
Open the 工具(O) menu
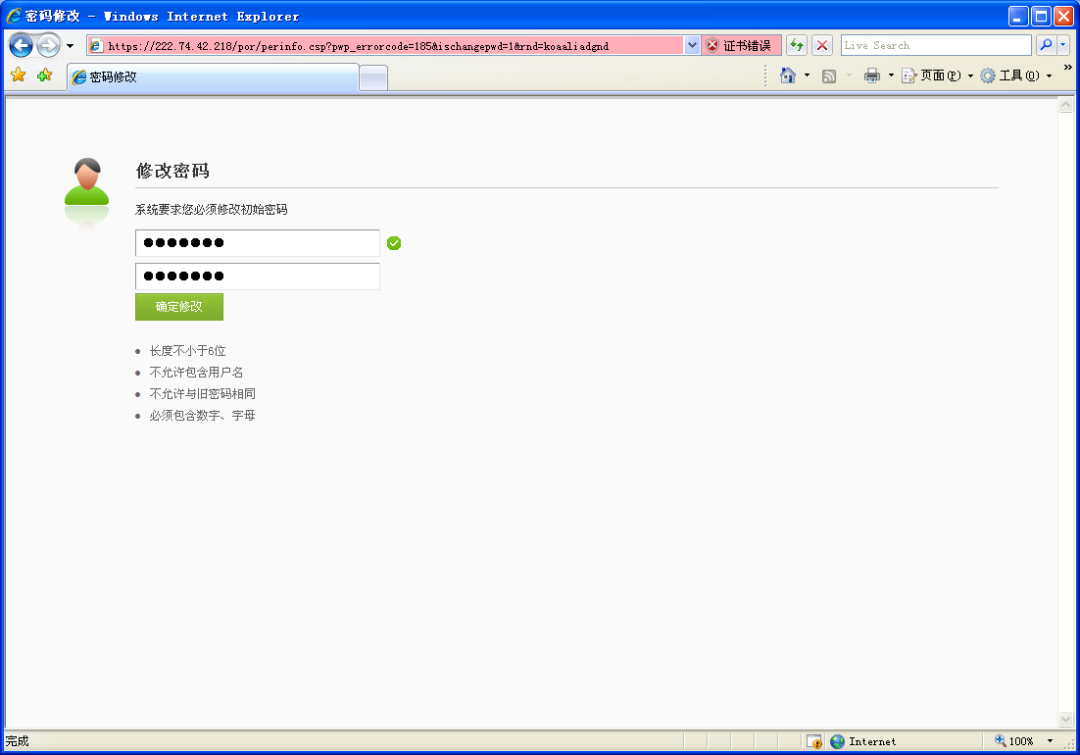[x=1016, y=76]
